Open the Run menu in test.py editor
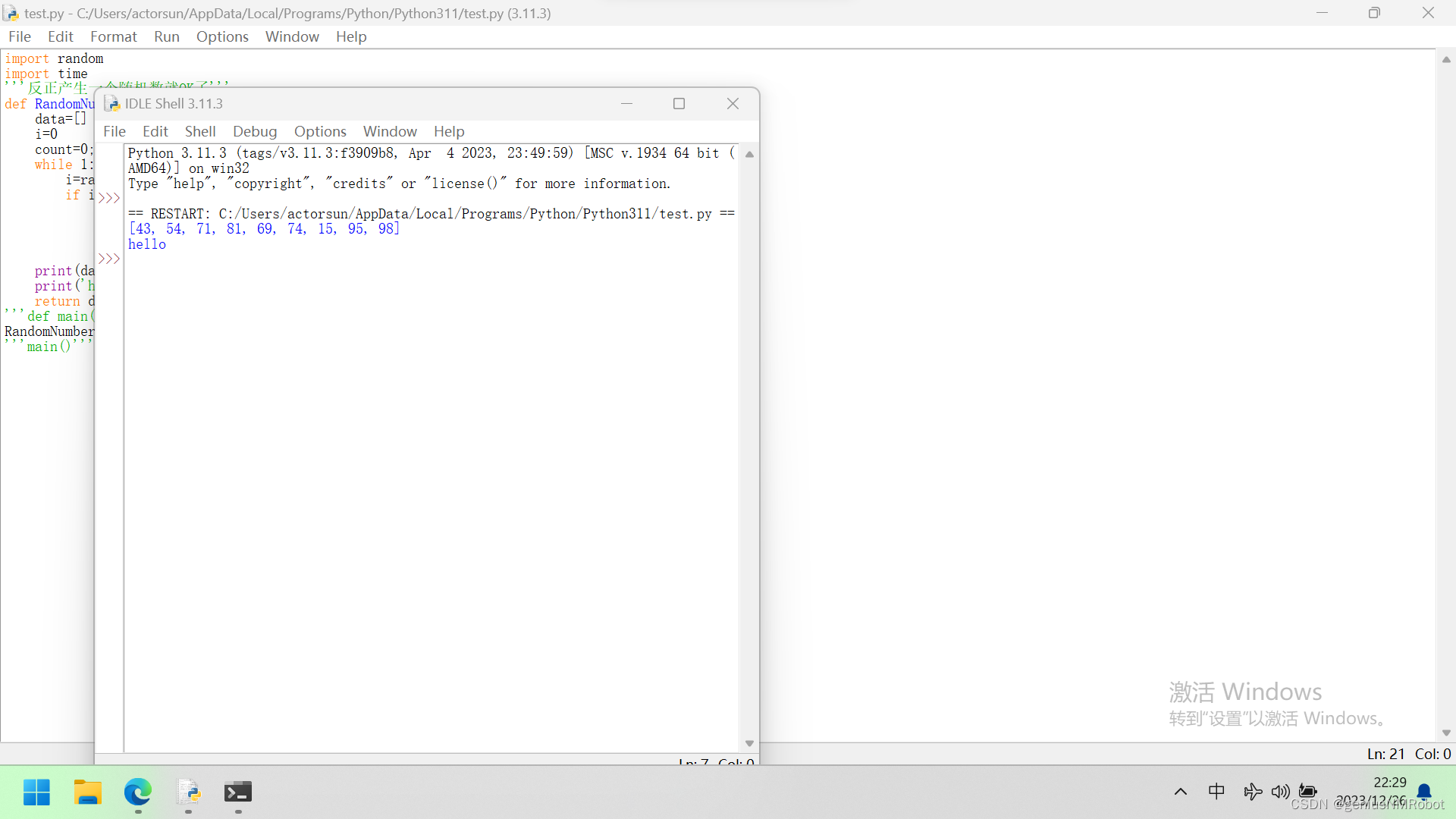1456x819 pixels. (166, 36)
